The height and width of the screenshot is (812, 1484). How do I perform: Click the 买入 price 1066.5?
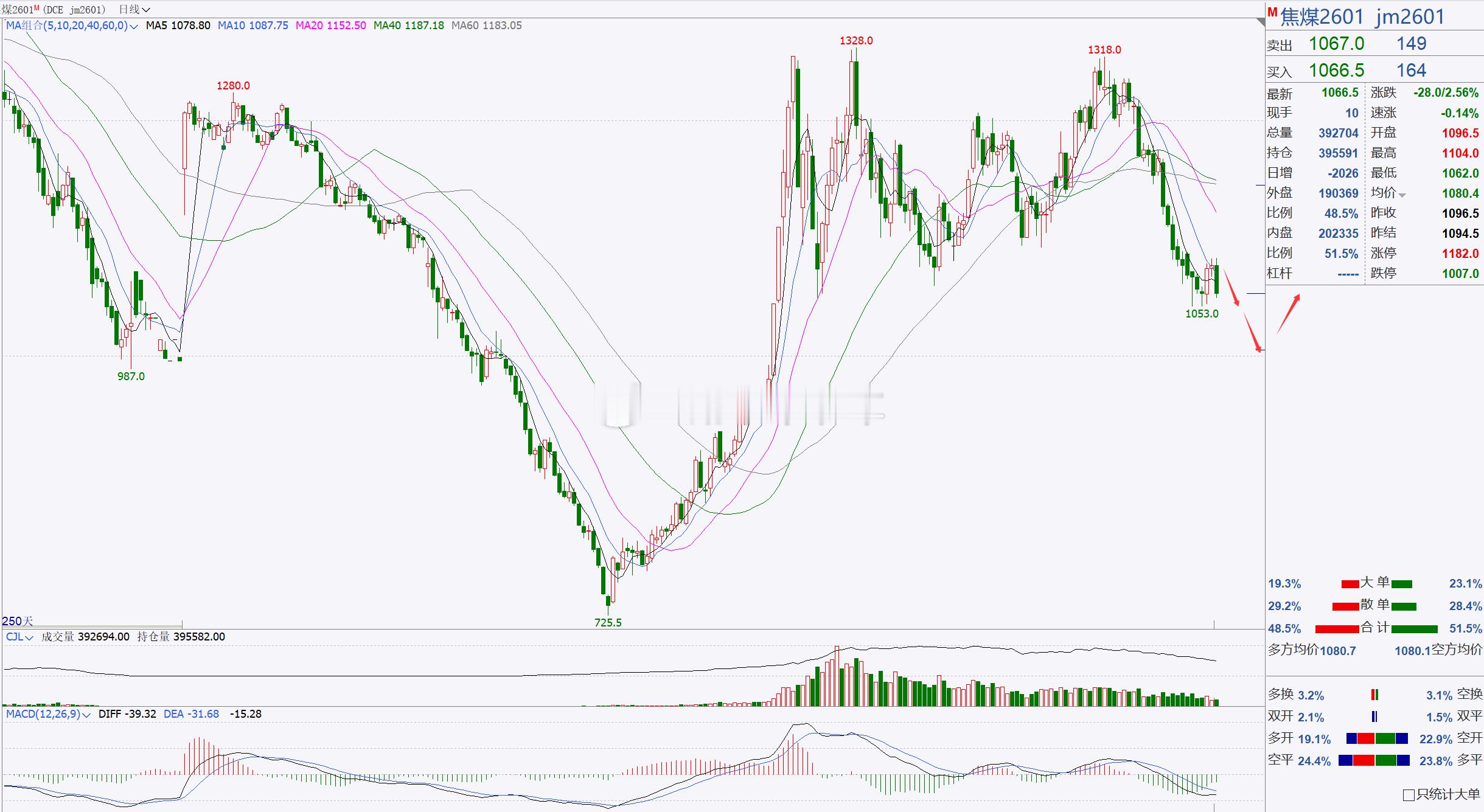click(x=1336, y=71)
